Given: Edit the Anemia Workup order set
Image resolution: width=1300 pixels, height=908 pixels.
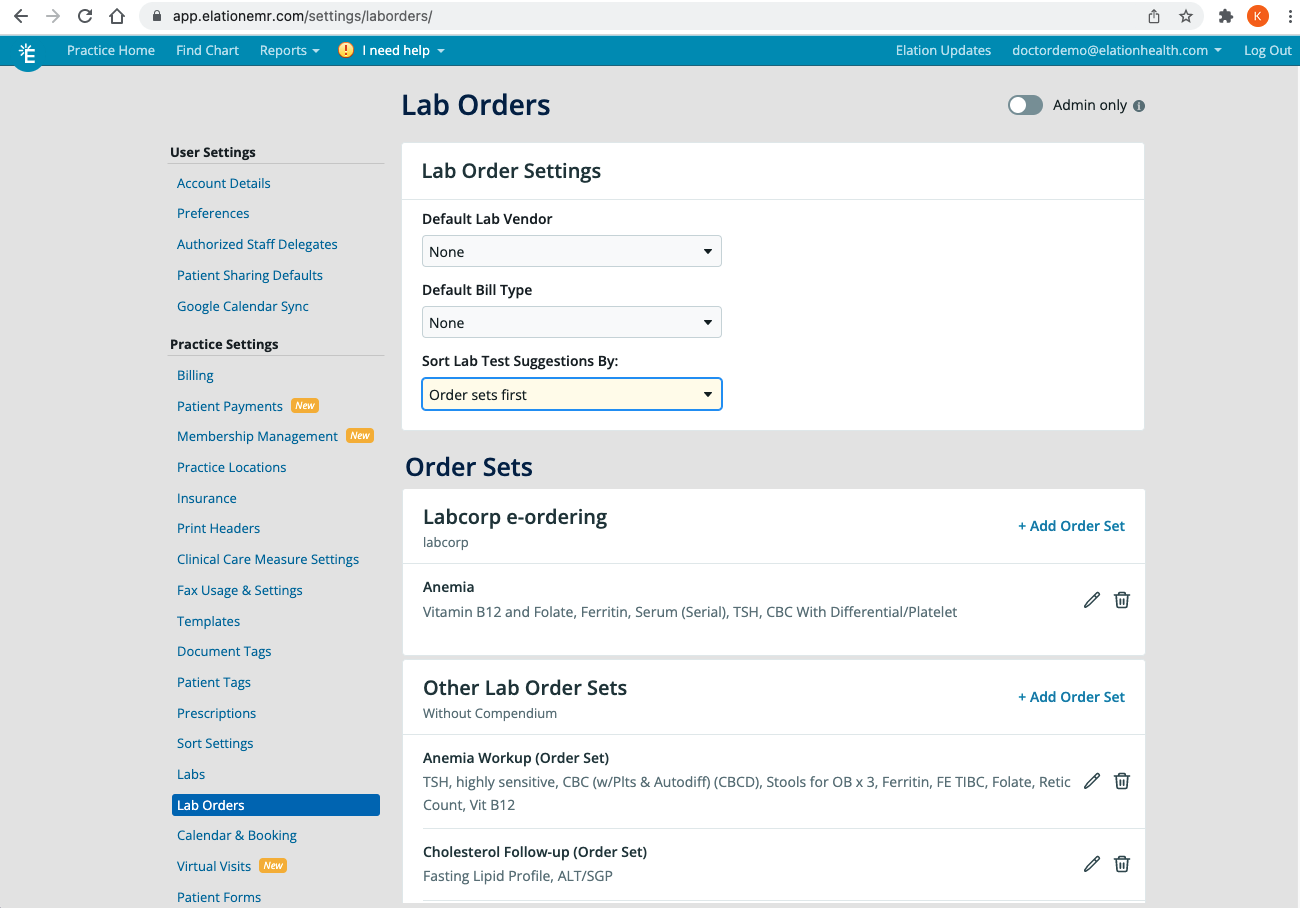Looking at the screenshot, I should [x=1091, y=780].
